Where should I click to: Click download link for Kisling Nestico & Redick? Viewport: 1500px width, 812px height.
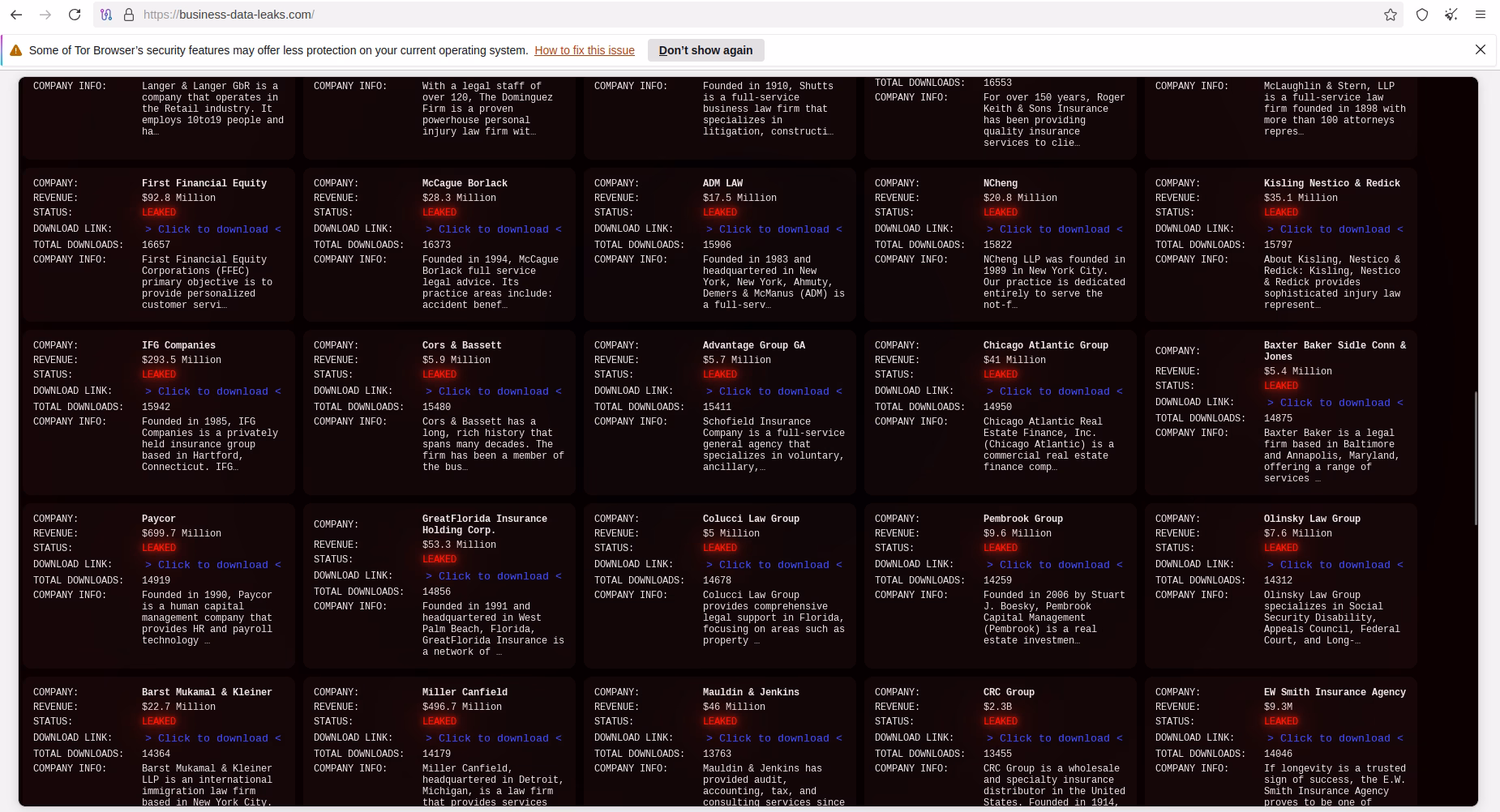click(1335, 229)
